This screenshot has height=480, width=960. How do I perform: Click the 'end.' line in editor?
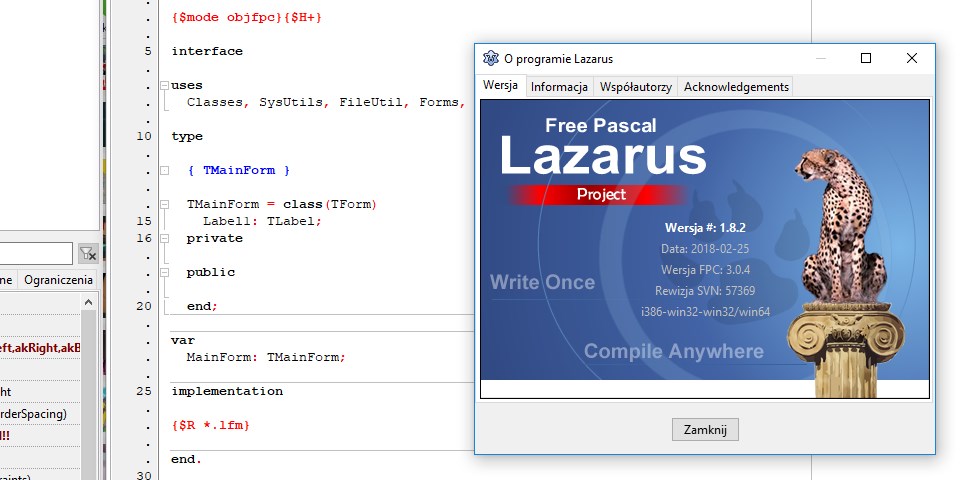pos(187,459)
